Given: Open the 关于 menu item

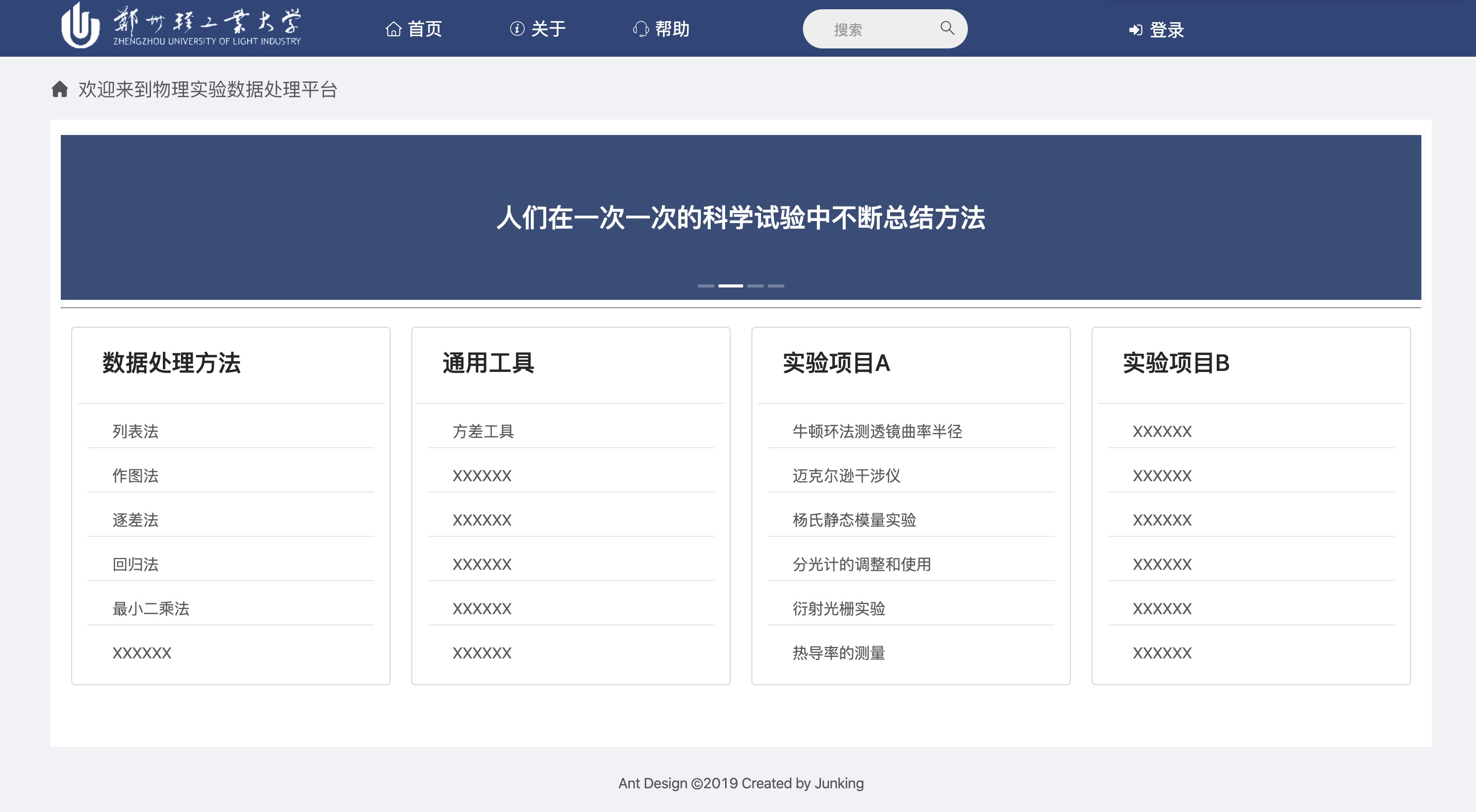Looking at the screenshot, I should (538, 29).
